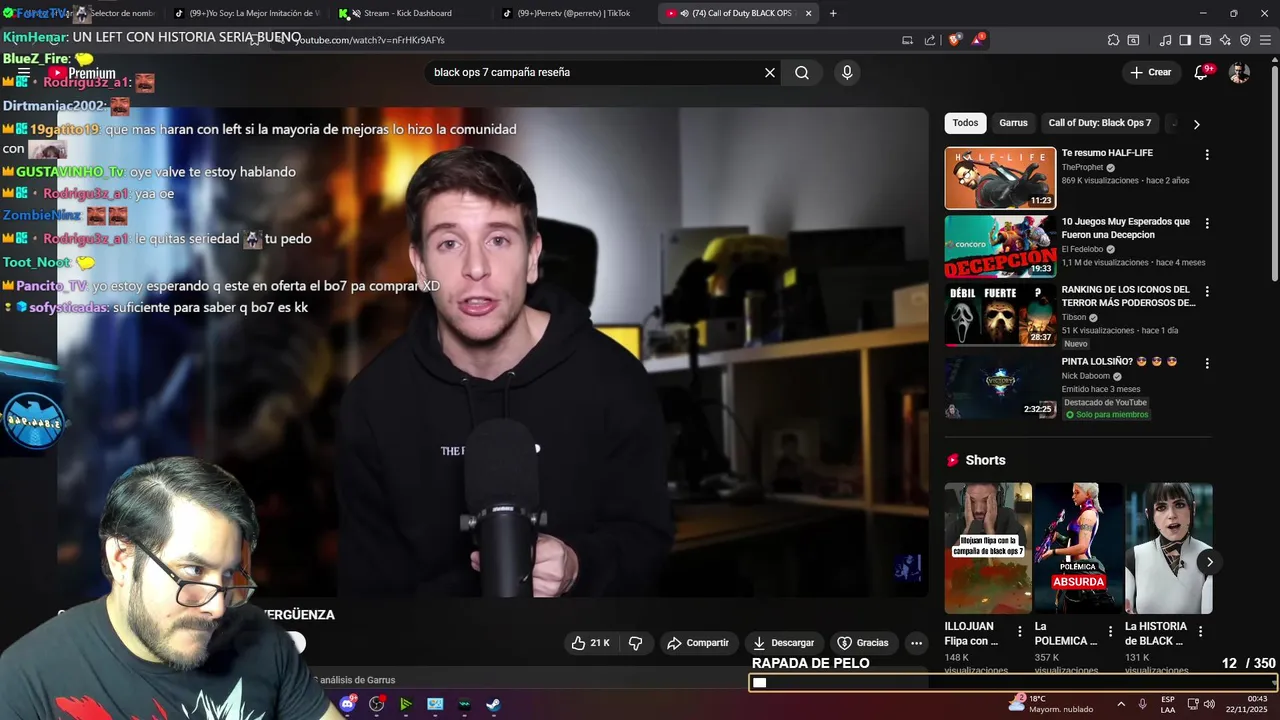Screen dimensions: 1280x720
Task: Open the browser extensions puzzle icon
Action: click(x=1113, y=40)
